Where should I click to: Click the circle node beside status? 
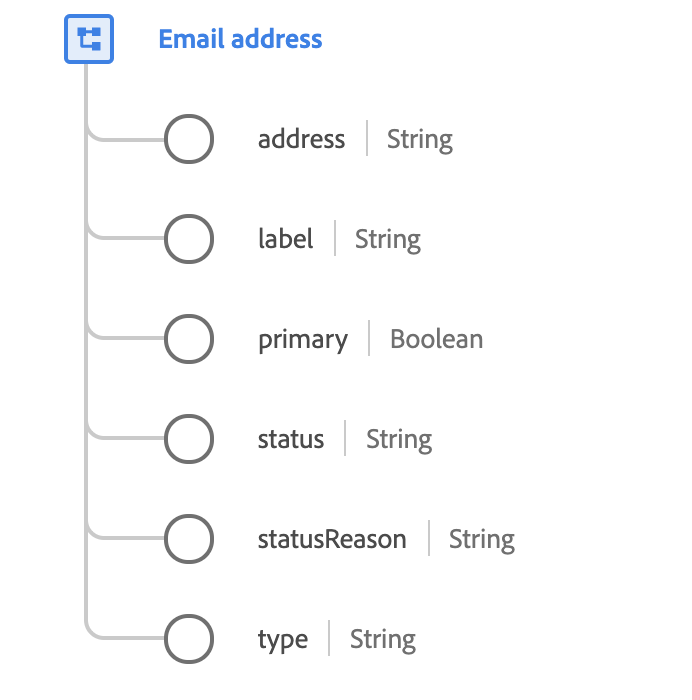pyautogui.click(x=188, y=439)
